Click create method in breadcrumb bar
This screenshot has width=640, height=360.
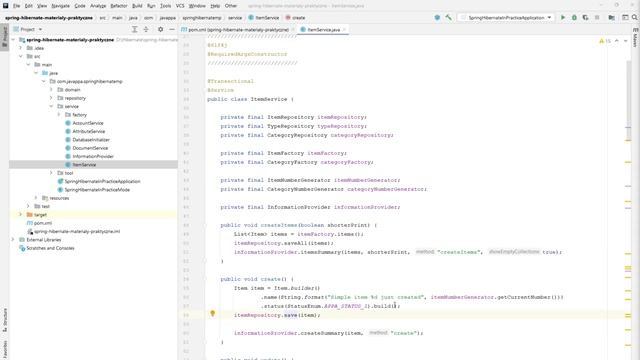tap(295, 18)
